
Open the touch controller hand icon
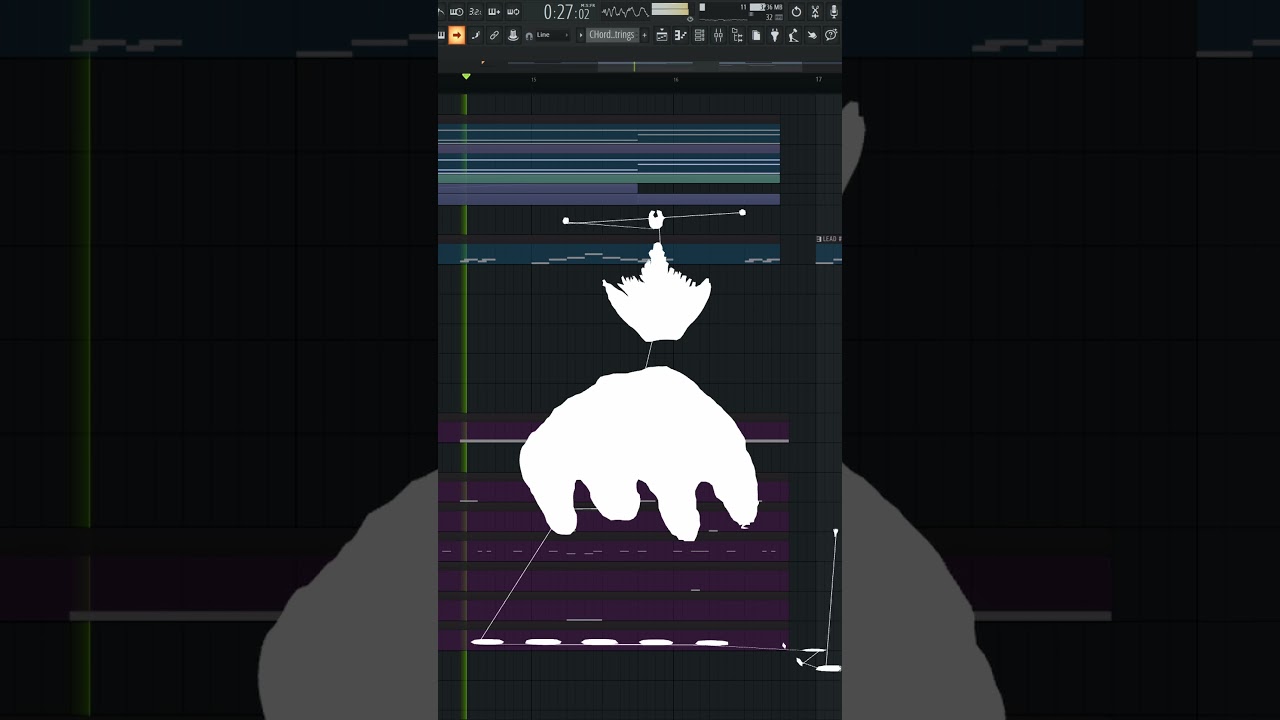click(x=812, y=35)
